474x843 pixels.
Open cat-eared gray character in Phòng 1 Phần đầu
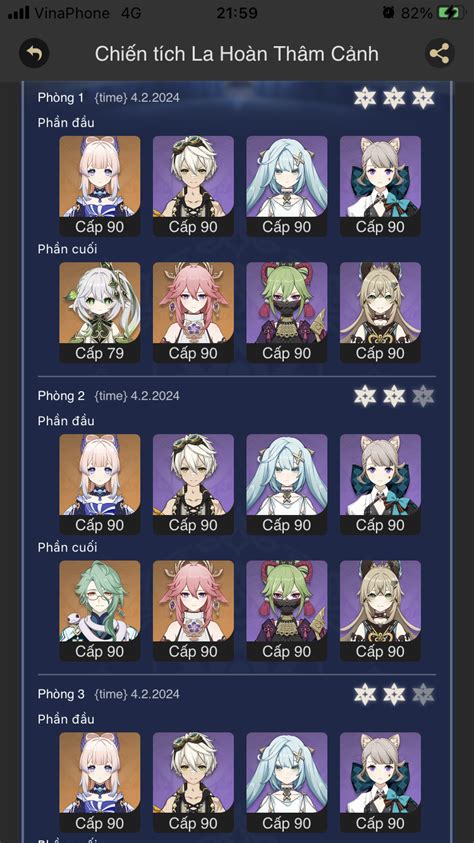click(380, 186)
